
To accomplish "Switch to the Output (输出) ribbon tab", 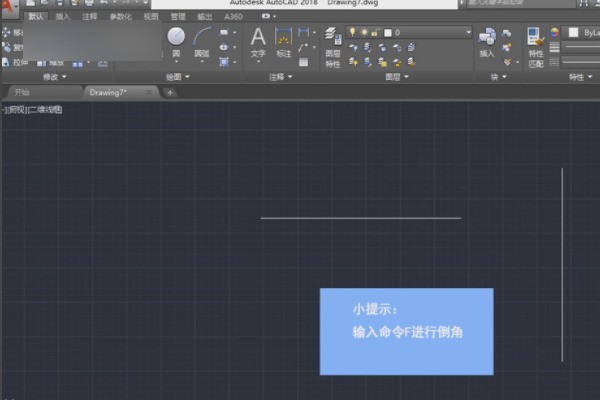I will point(205,16).
